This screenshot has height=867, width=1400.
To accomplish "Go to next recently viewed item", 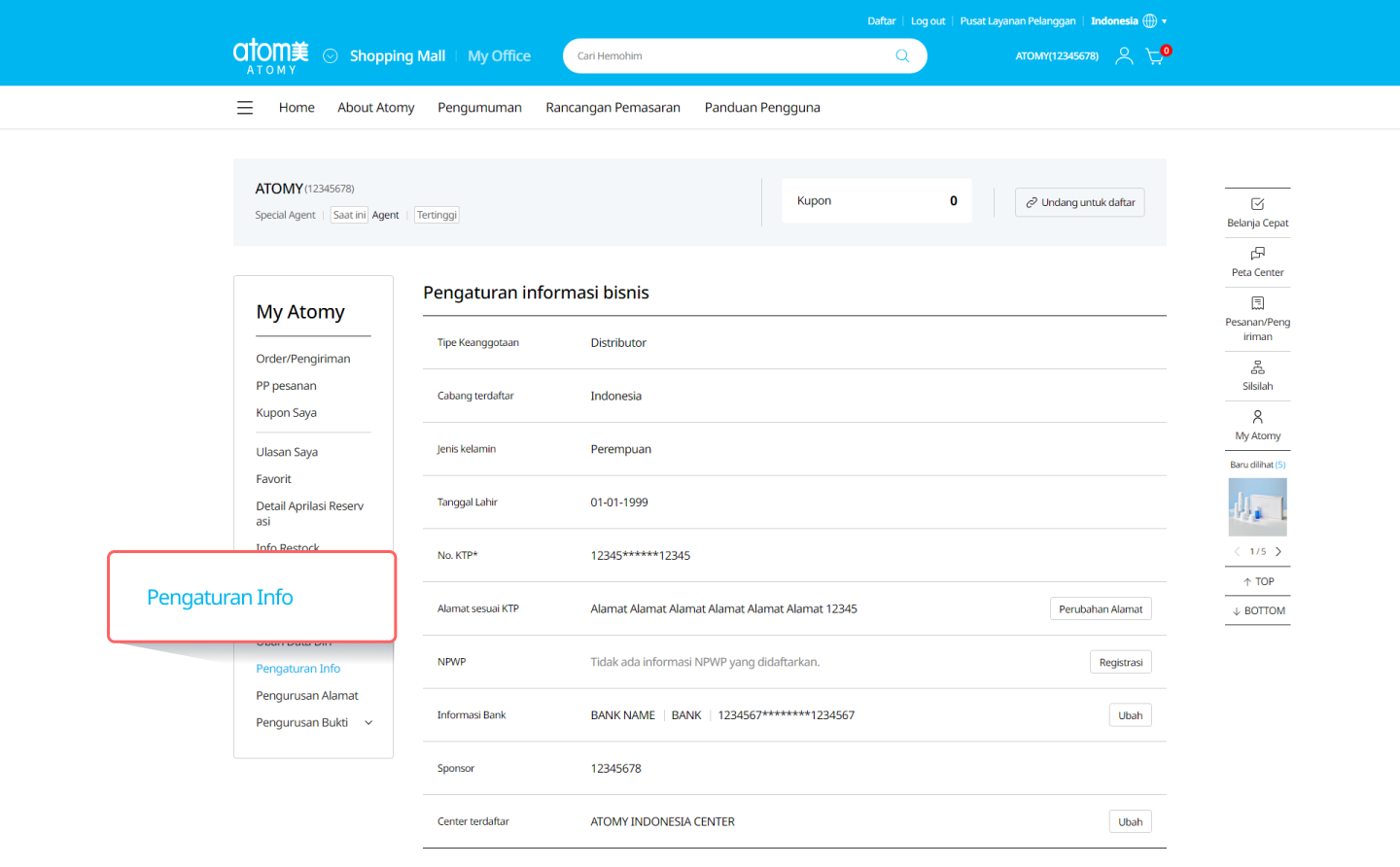I will (1278, 552).
